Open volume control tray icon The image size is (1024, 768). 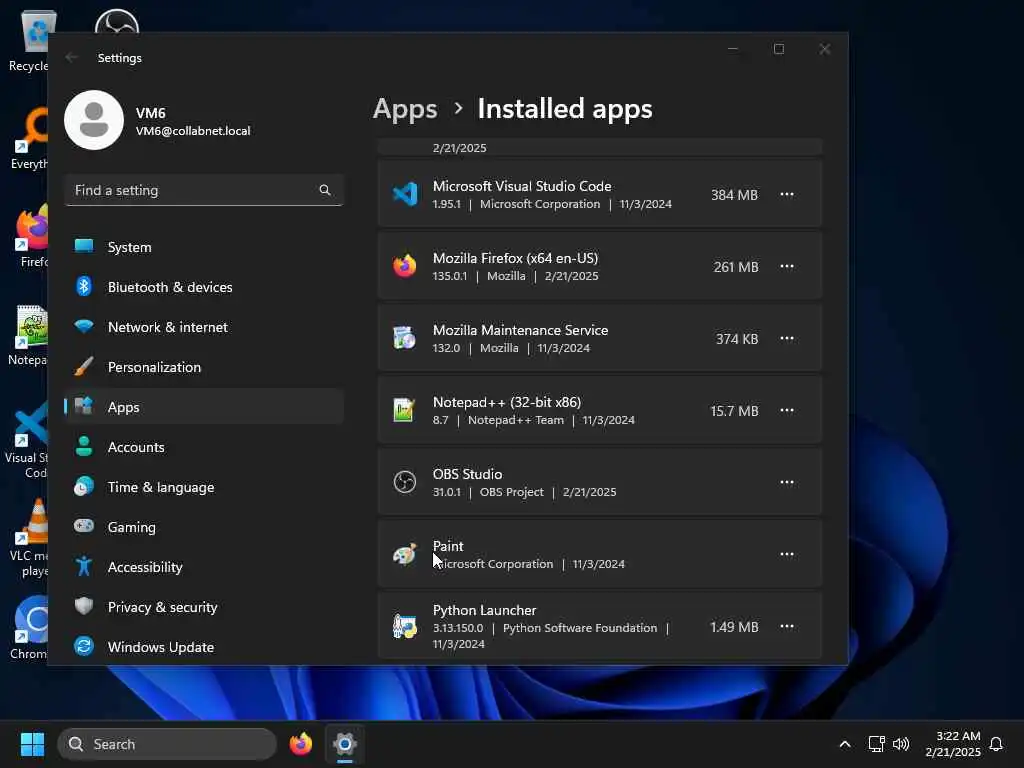click(x=901, y=744)
